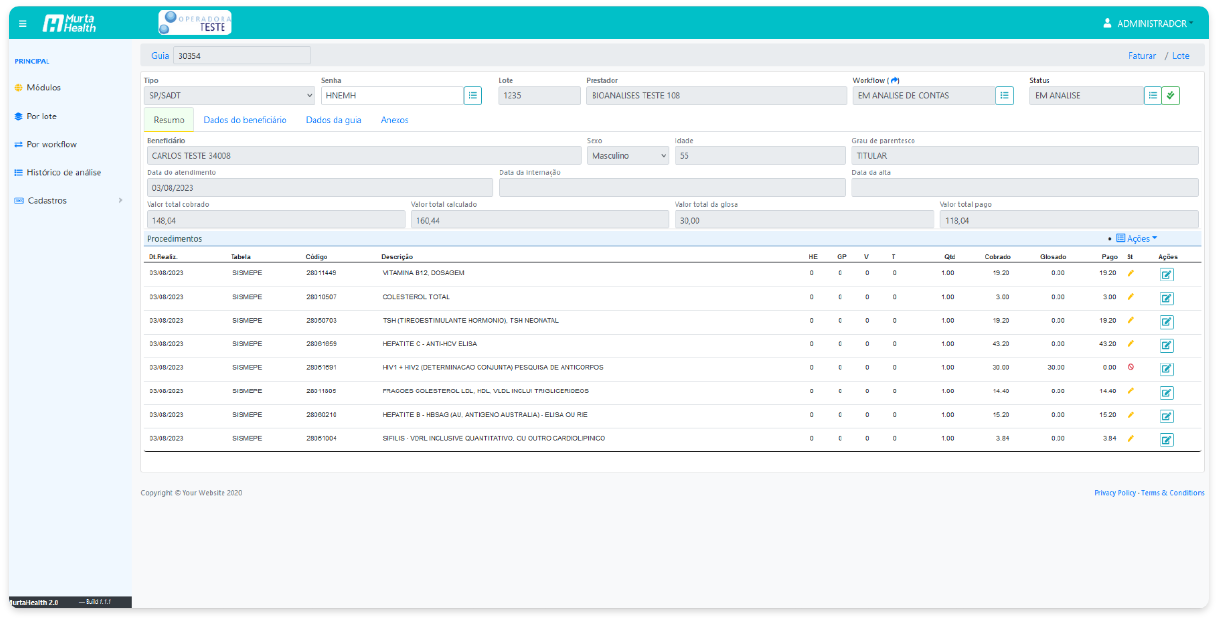Open the Privacy Policy link

coord(1115,493)
